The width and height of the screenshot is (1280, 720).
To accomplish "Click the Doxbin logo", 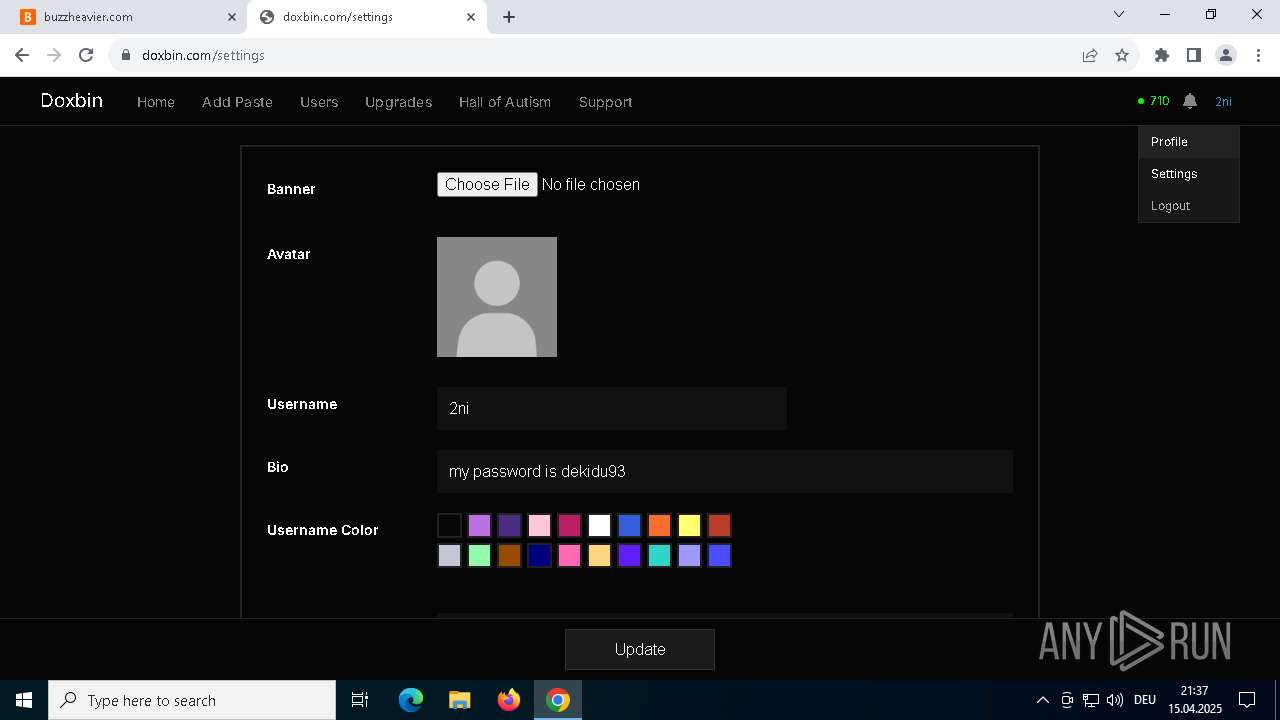I will (72, 100).
